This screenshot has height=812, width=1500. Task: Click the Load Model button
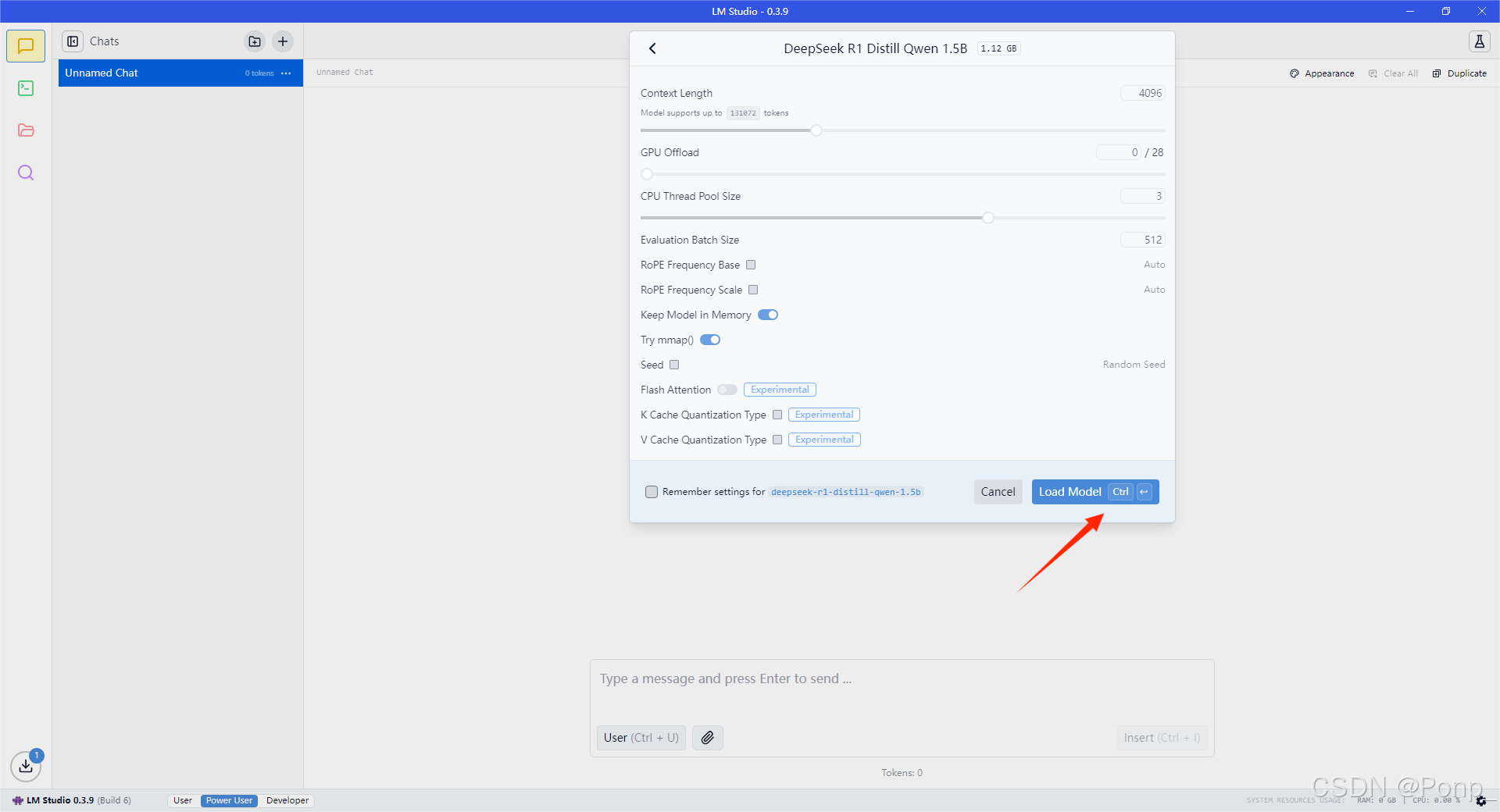coord(1095,492)
